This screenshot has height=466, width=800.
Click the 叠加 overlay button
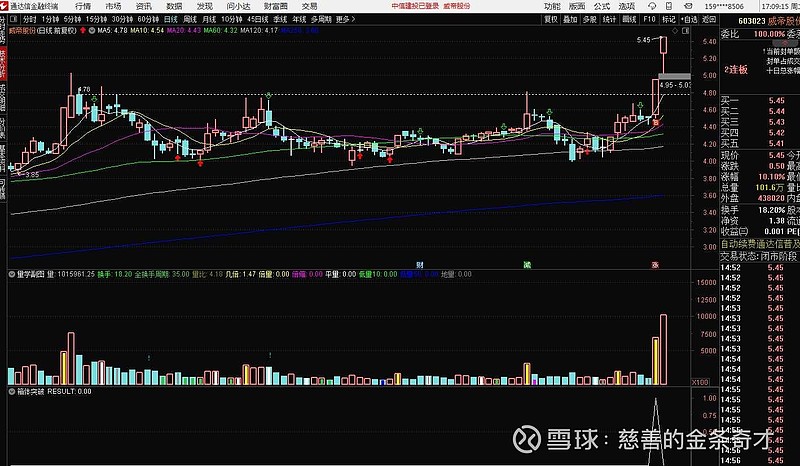[570, 19]
